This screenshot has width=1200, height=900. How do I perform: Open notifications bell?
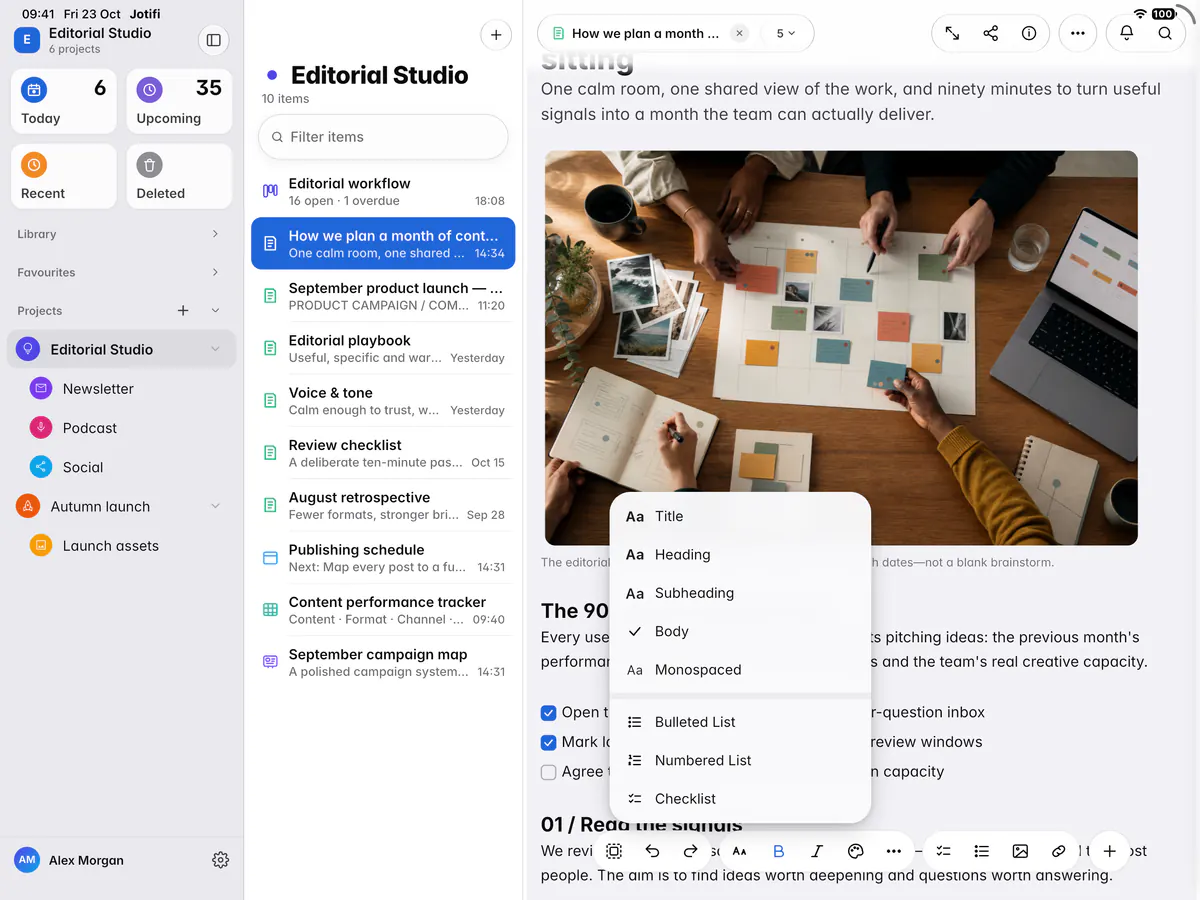(x=1126, y=33)
